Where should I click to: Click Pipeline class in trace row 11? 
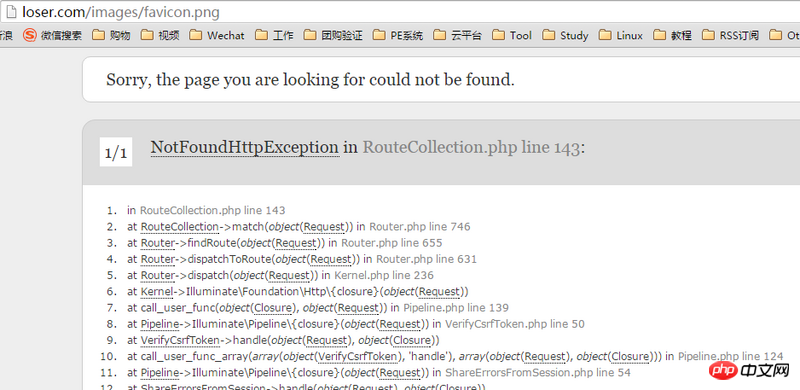click(160, 373)
